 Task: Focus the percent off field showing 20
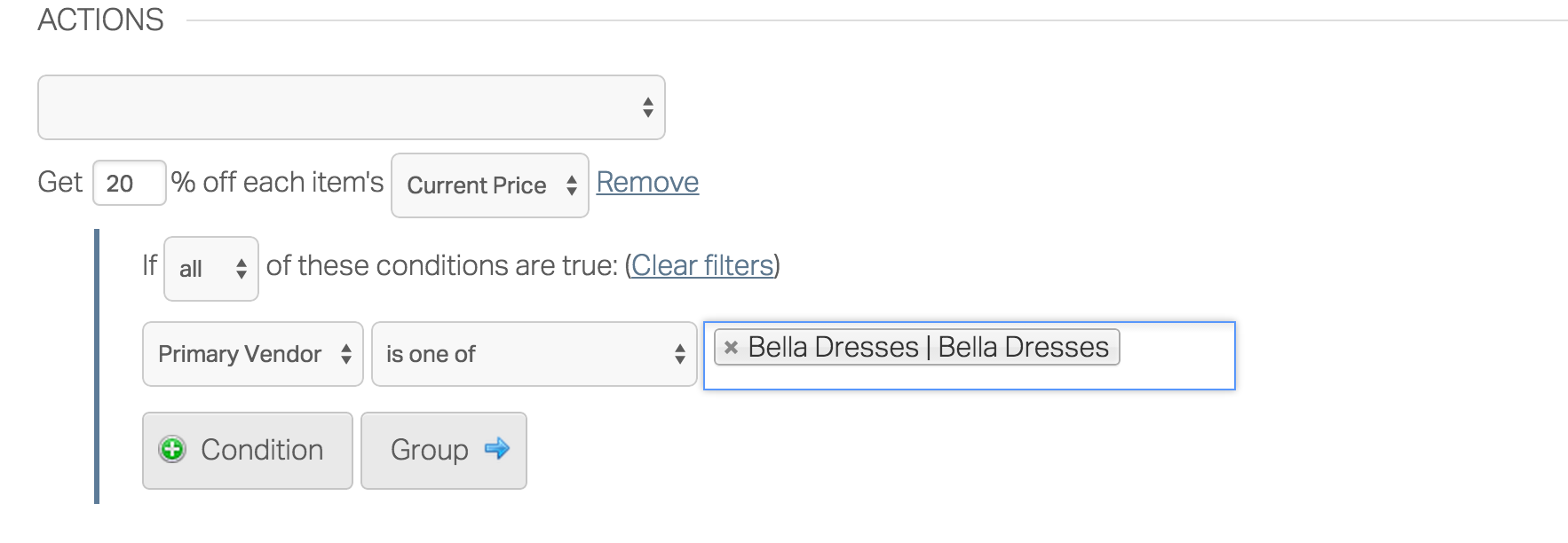[130, 183]
